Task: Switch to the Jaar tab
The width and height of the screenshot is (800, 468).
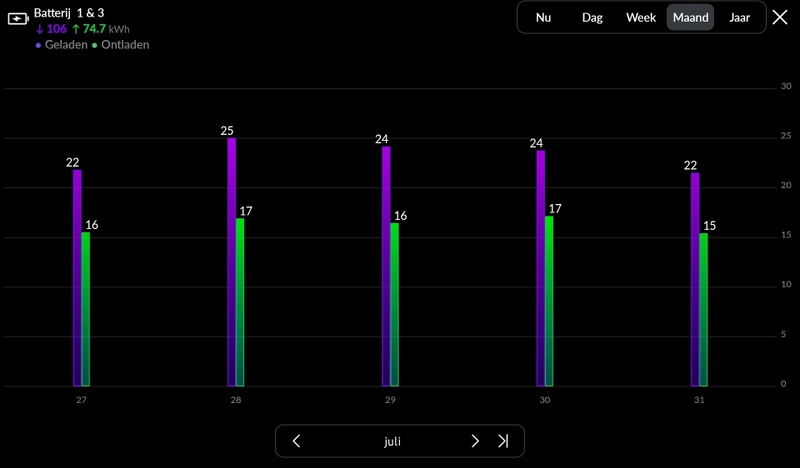Action: point(739,17)
